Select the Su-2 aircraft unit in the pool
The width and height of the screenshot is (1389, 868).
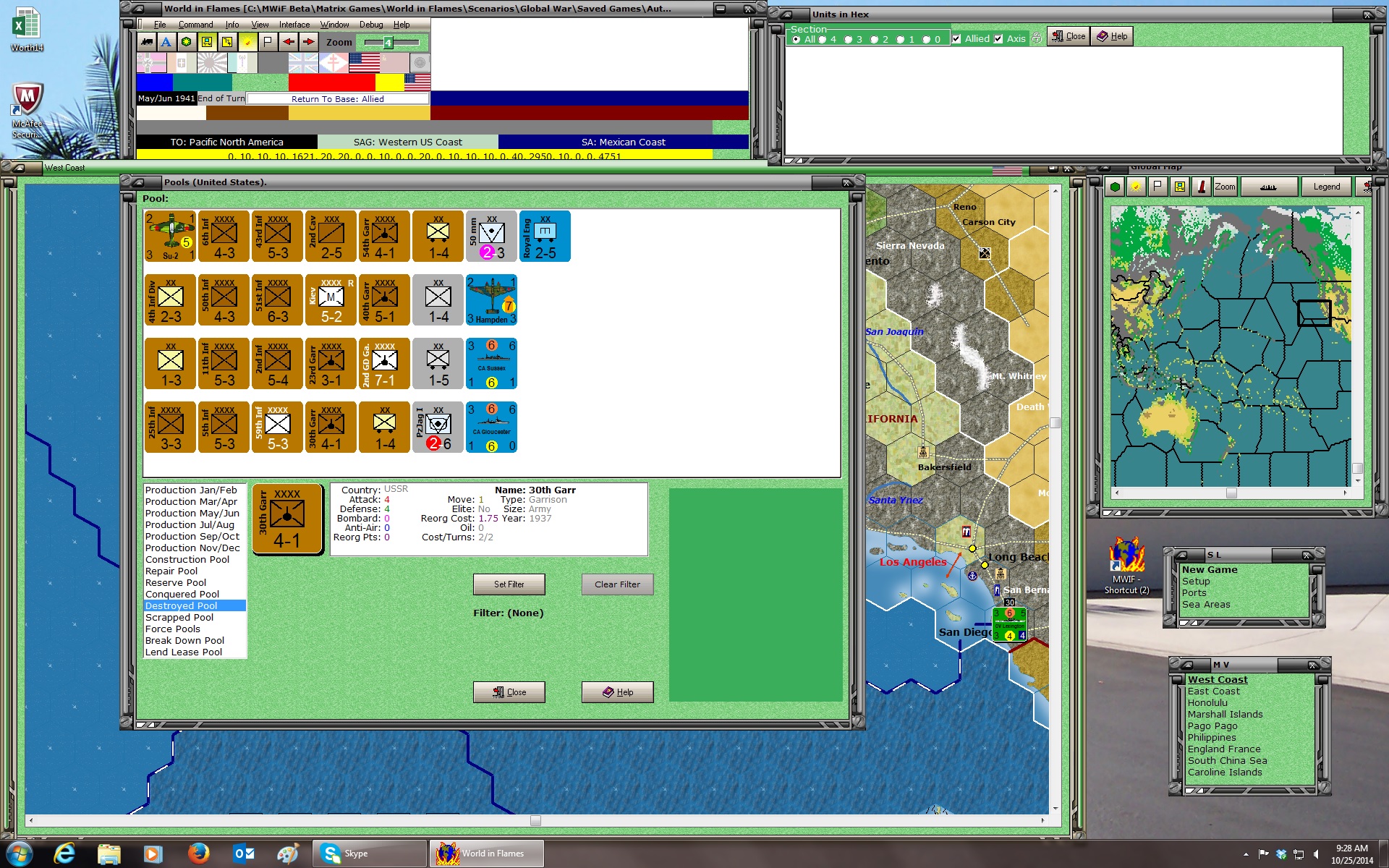(171, 237)
